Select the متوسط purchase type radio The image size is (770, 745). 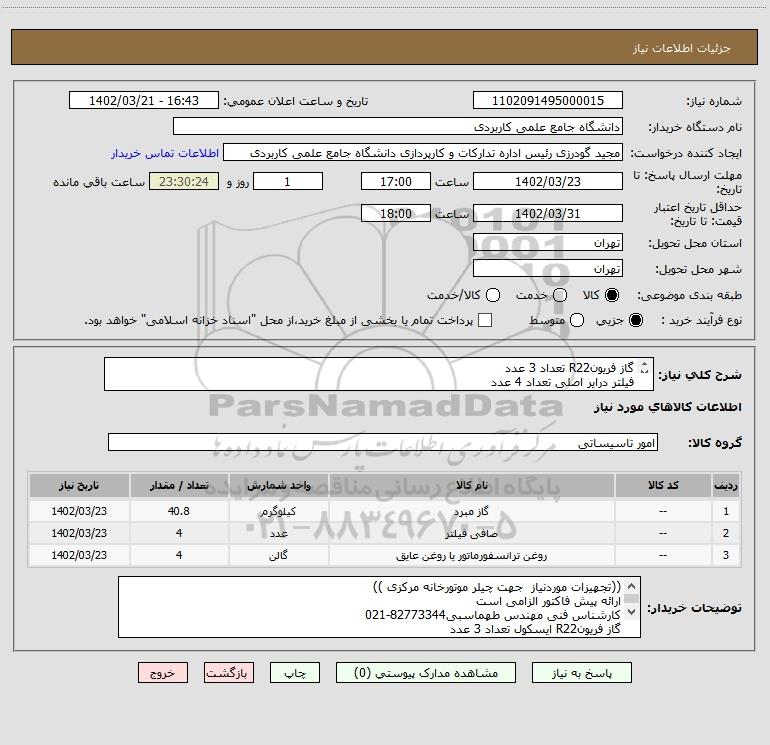point(577,321)
